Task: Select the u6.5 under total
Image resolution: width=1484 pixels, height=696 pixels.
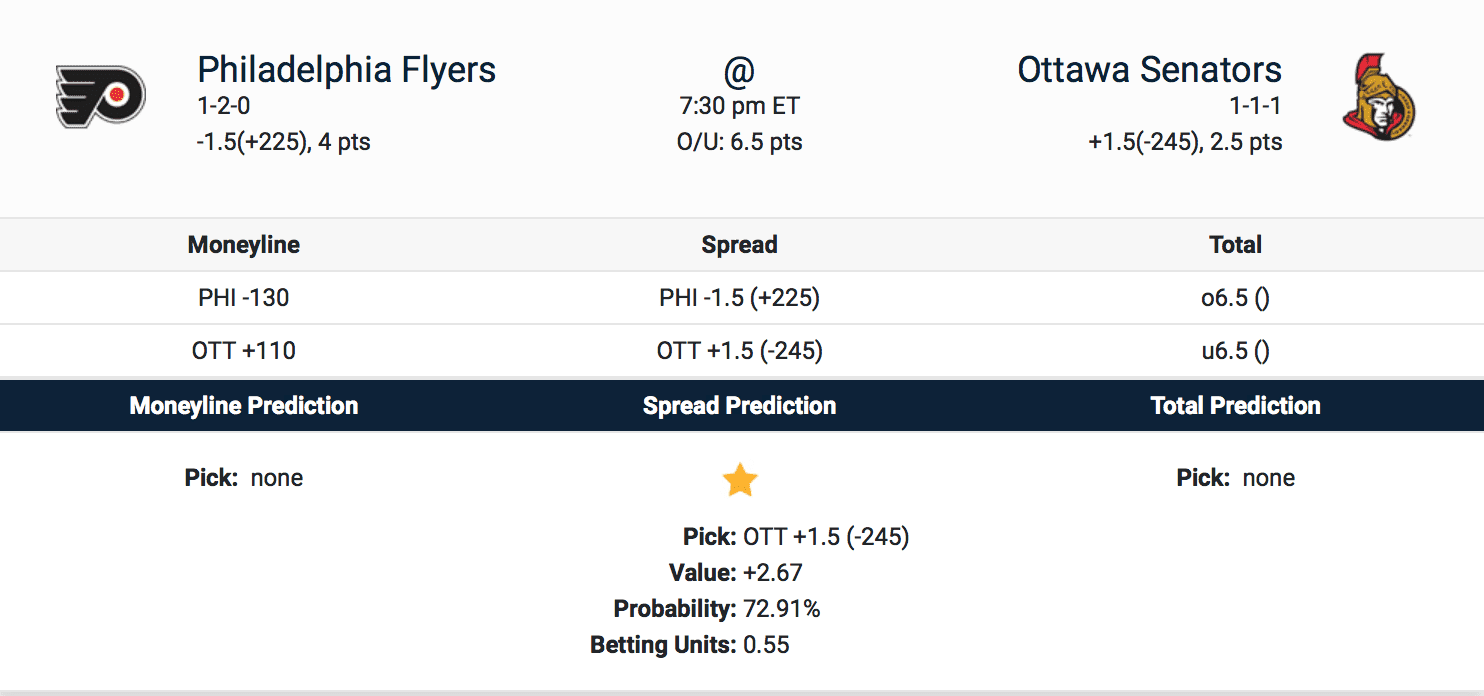Action: pyautogui.click(x=1236, y=351)
